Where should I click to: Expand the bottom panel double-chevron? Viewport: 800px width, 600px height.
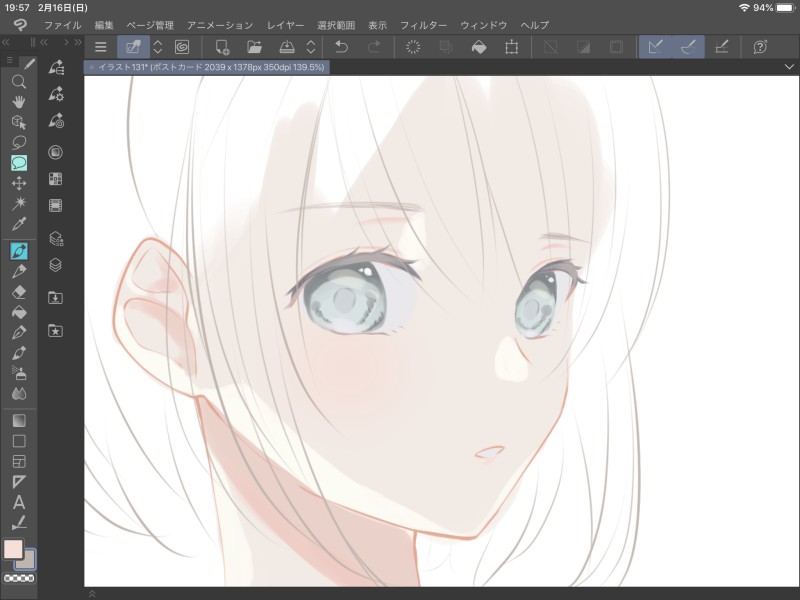92,594
